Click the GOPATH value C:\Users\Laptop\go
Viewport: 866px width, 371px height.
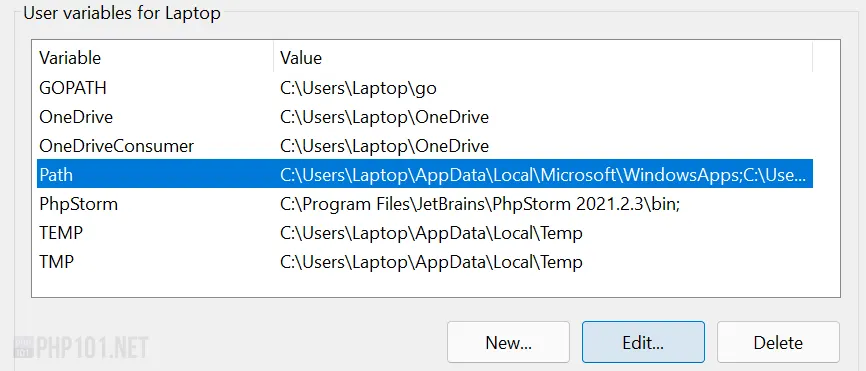358,88
